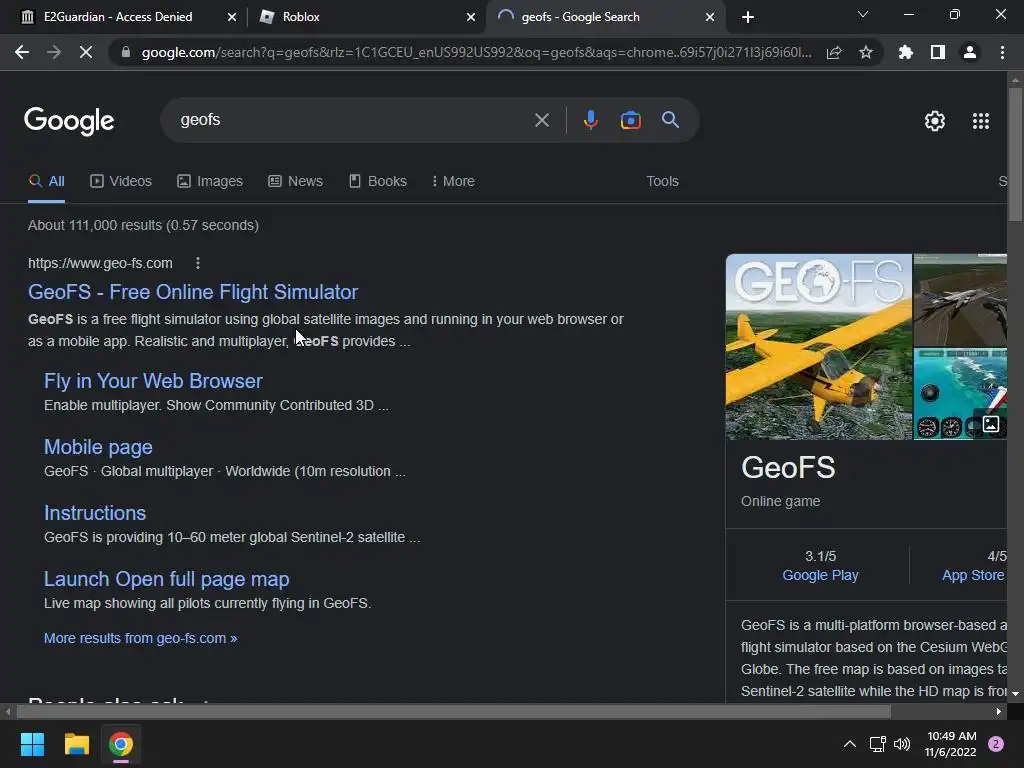Open options for geo-fs.com result

pos(198,263)
